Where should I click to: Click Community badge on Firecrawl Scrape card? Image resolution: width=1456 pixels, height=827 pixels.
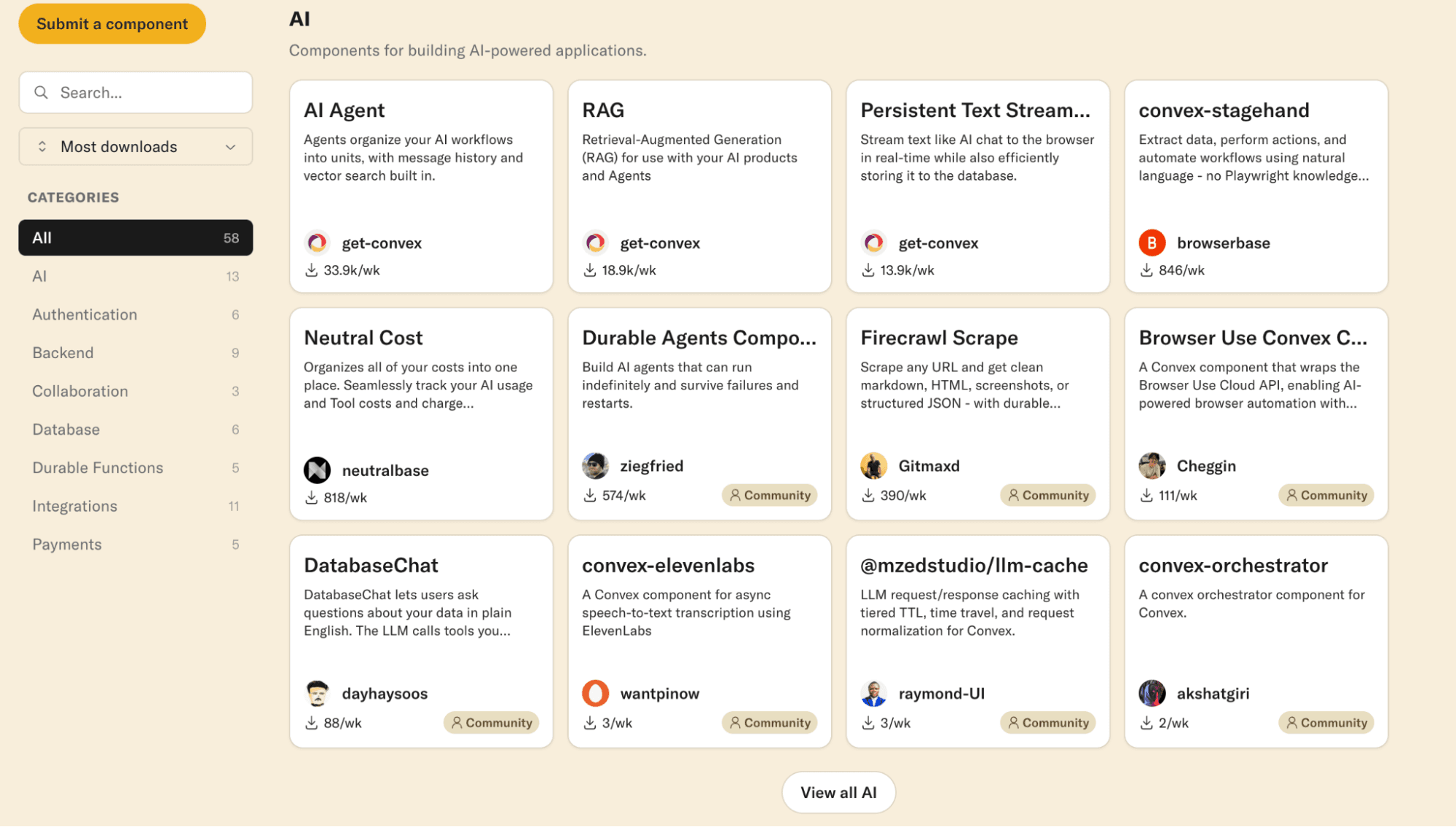[1047, 495]
